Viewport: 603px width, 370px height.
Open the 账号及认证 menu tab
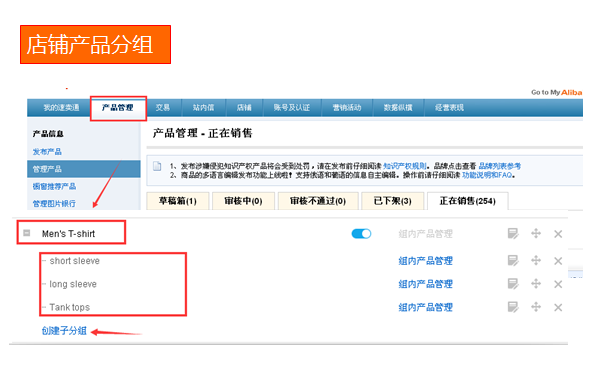(x=292, y=108)
